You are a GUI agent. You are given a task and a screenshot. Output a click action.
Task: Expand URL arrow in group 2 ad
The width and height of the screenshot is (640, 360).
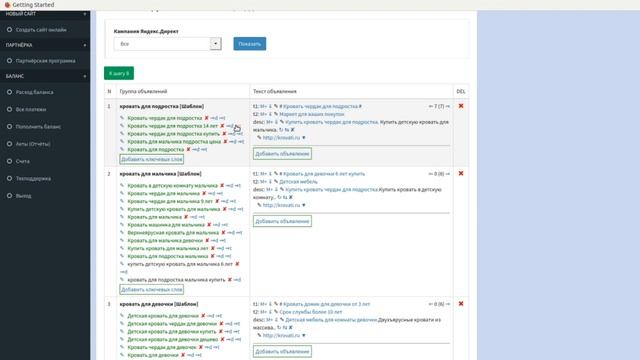pyautogui.click(x=304, y=205)
